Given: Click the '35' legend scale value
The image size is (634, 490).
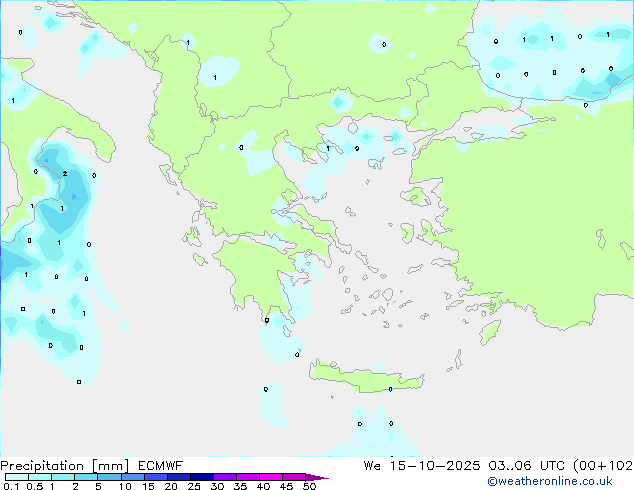Looking at the screenshot, I should (x=240, y=486).
